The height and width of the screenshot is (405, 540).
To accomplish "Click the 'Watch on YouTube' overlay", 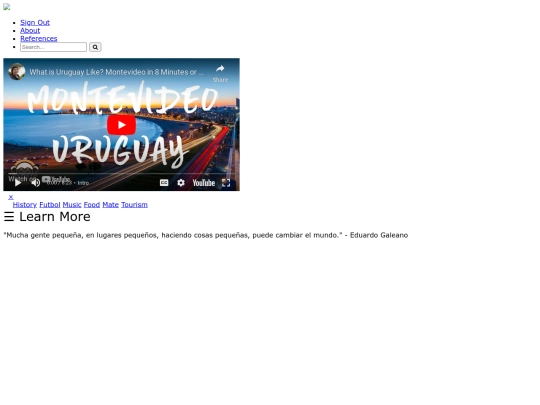I will pyautogui.click(x=39, y=179).
